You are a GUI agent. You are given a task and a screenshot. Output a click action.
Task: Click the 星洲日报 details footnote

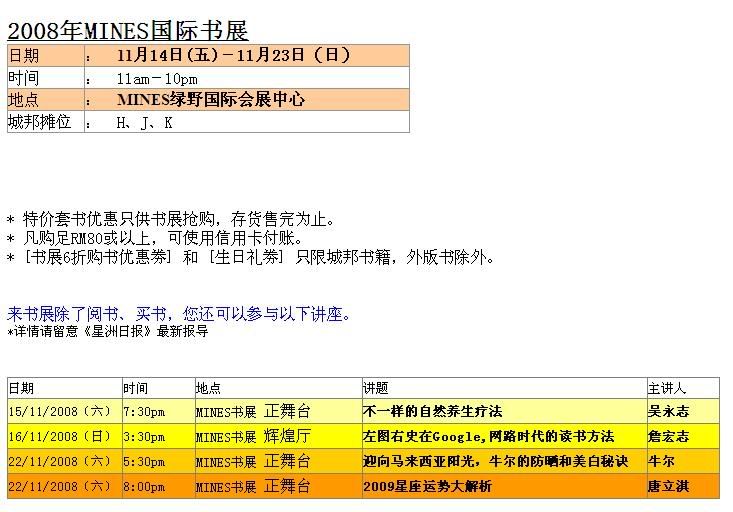pos(107,331)
